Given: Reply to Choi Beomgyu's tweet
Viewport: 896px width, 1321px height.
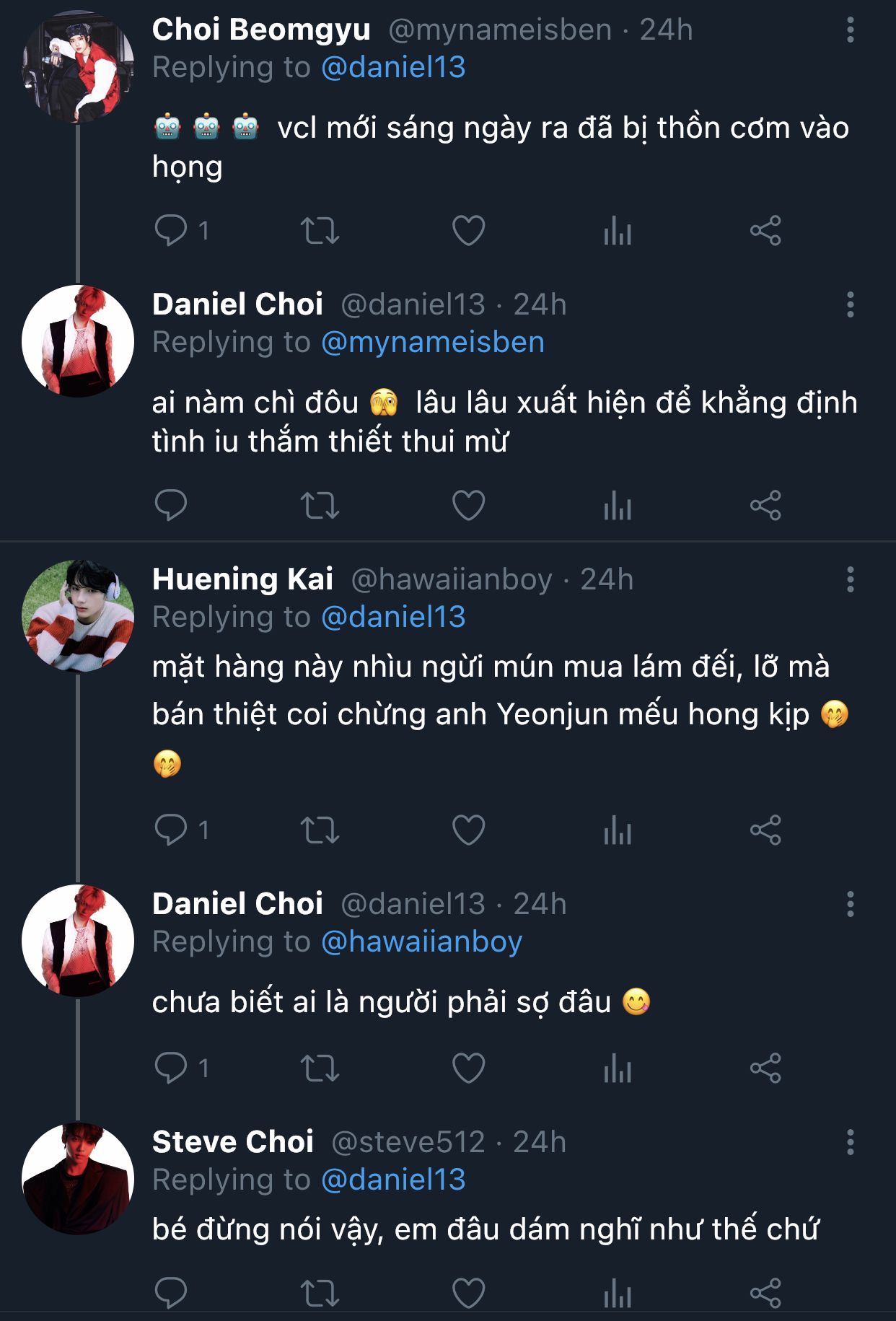Looking at the screenshot, I should [x=171, y=231].
